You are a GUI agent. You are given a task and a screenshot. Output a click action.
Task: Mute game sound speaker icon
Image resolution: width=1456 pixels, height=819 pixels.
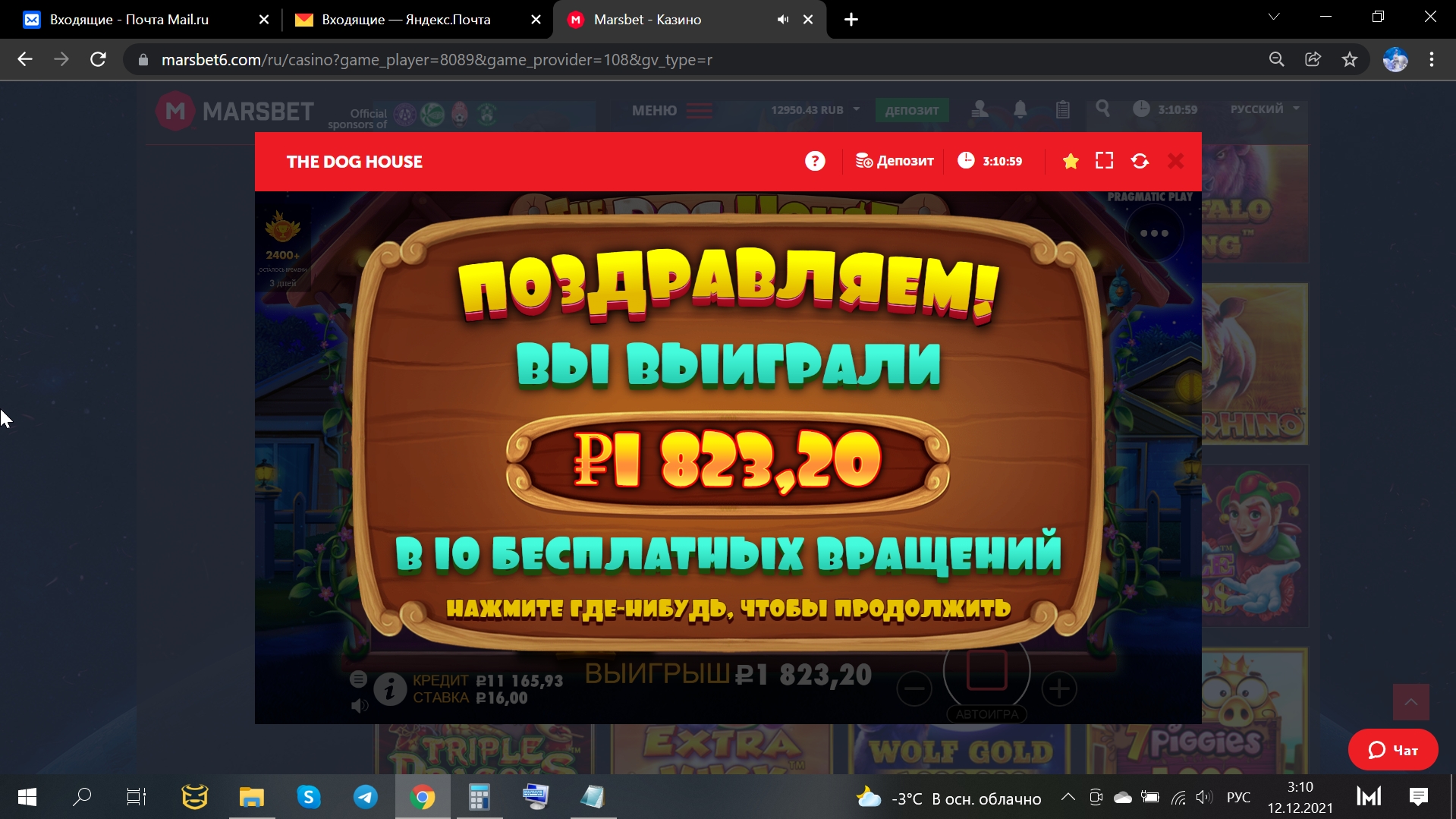(360, 706)
